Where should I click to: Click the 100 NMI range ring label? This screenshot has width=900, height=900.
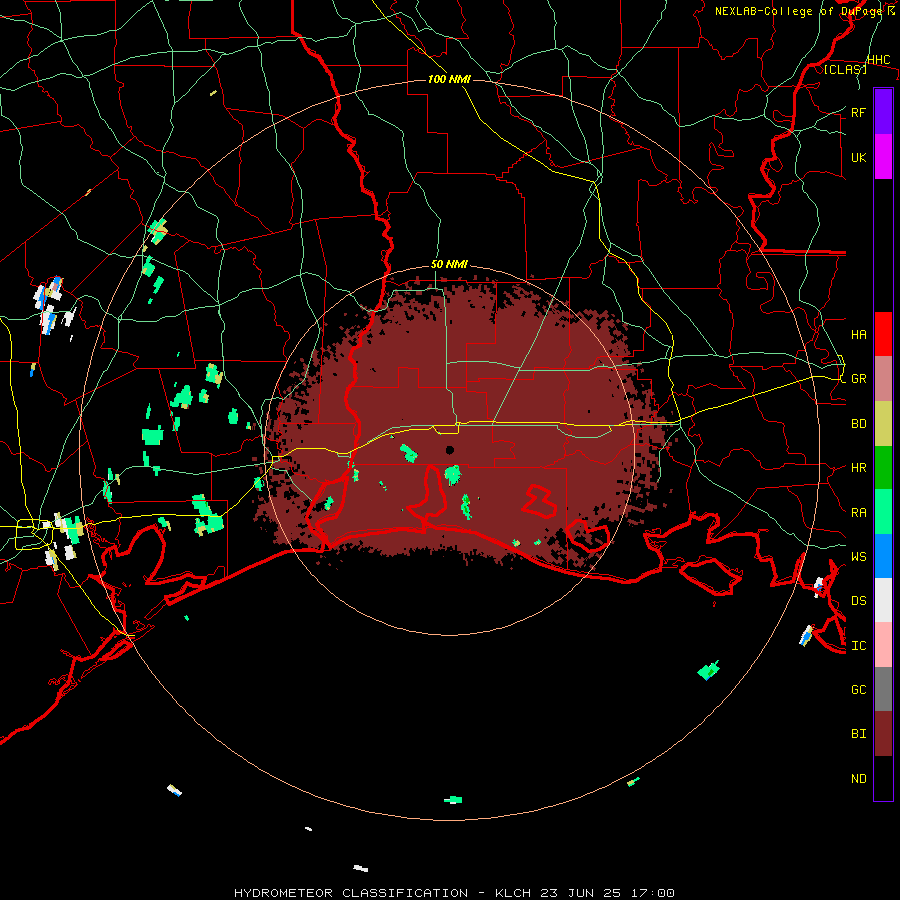click(x=449, y=79)
